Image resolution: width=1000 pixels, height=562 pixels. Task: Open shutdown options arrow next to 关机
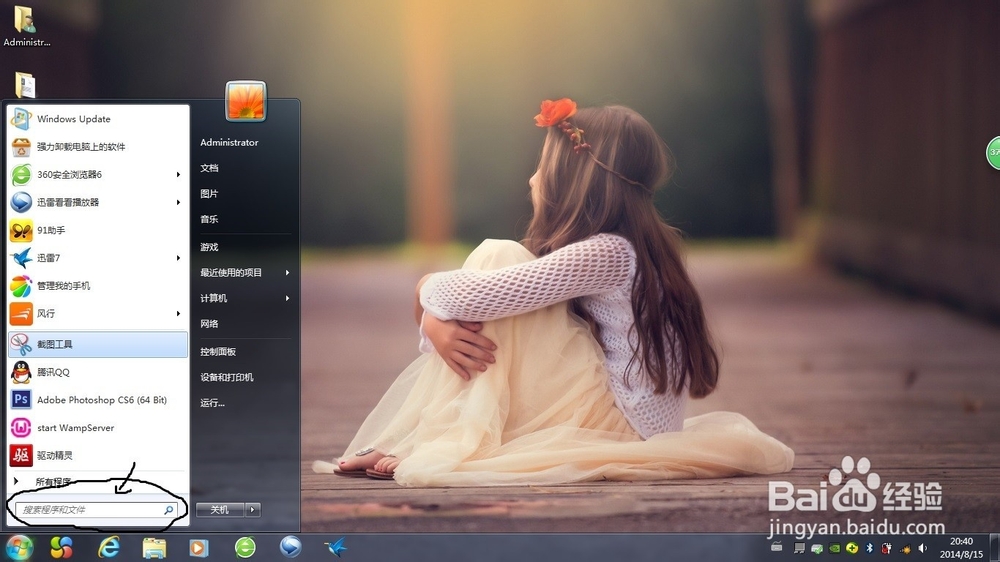253,510
